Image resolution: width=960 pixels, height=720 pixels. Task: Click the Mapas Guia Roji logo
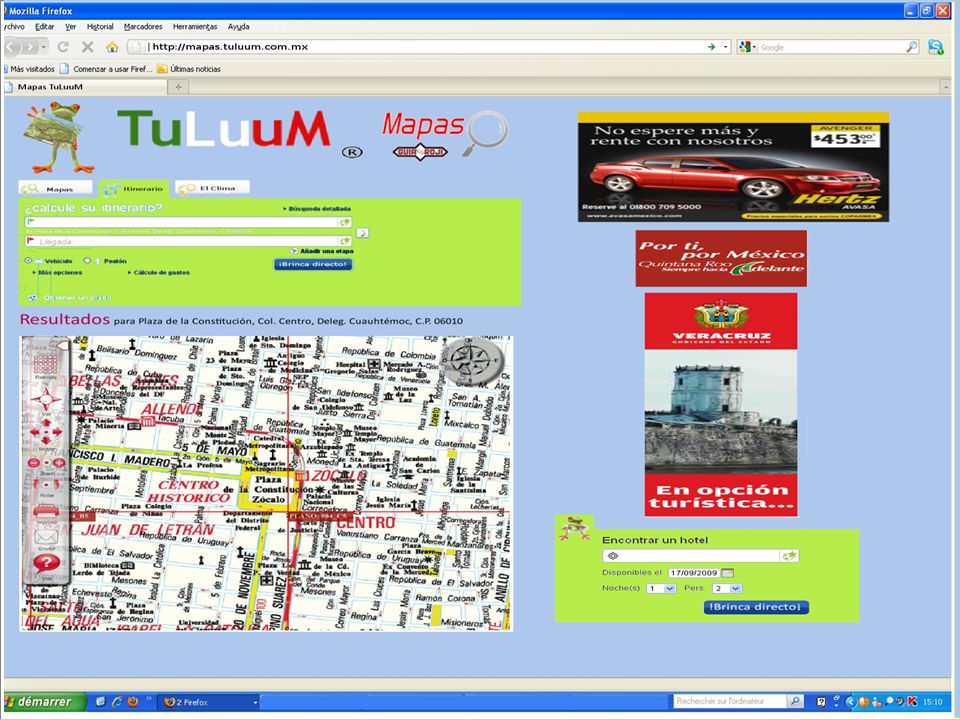[445, 135]
